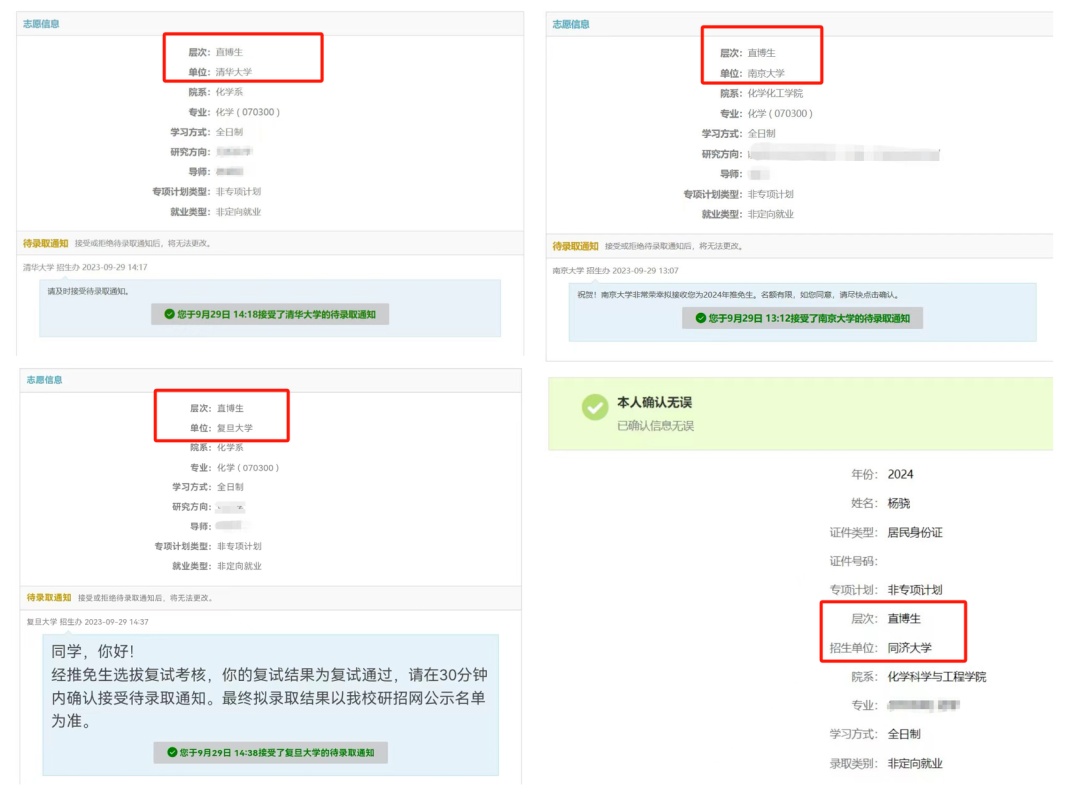Click the large checkmark icon beside 本人确认无误
1080x810 pixels.
(x=595, y=407)
